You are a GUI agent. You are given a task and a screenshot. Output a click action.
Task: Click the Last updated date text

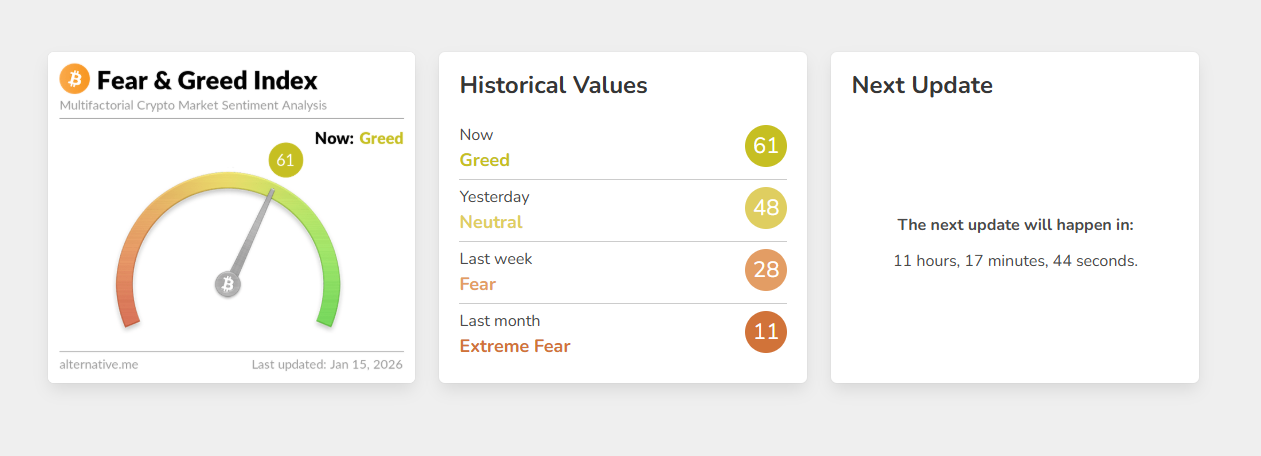327,365
